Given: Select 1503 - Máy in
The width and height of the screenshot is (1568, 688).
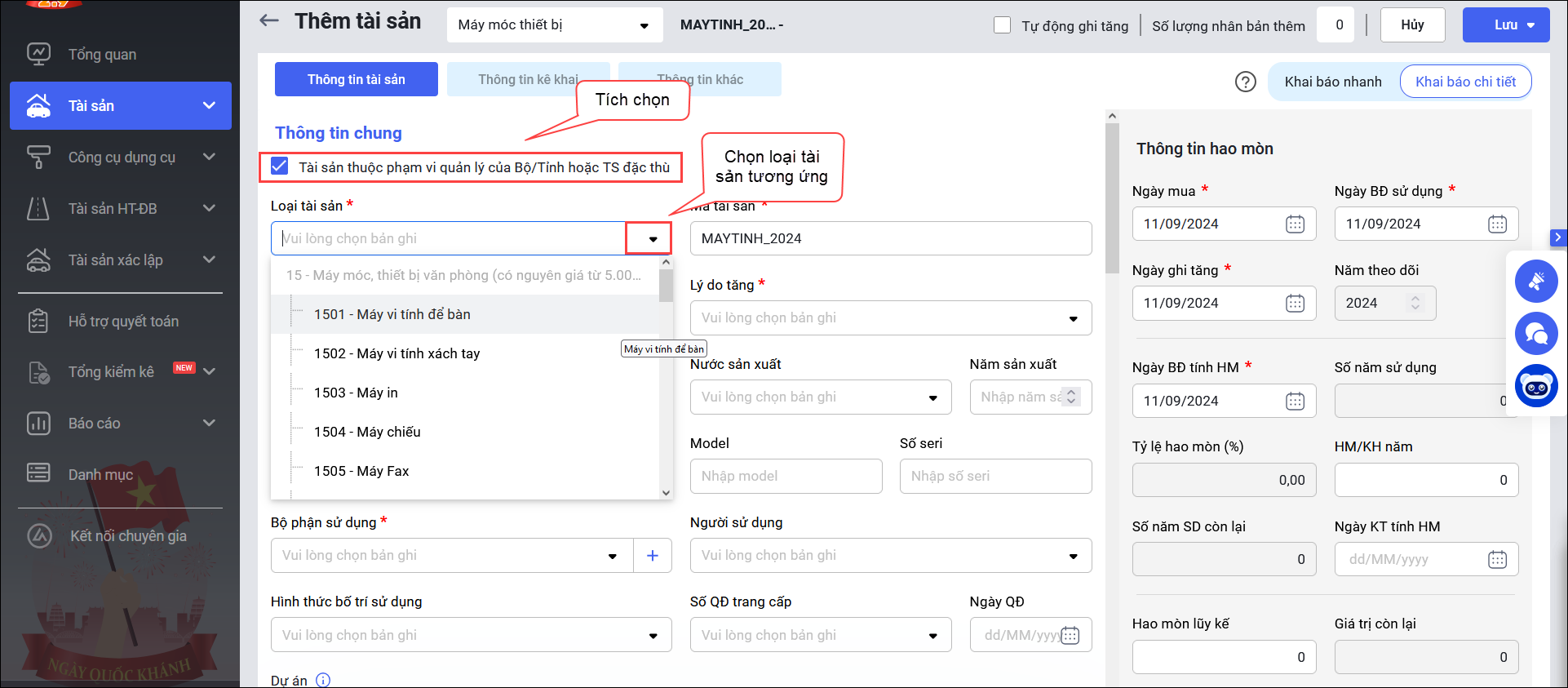Looking at the screenshot, I should 465,393.
